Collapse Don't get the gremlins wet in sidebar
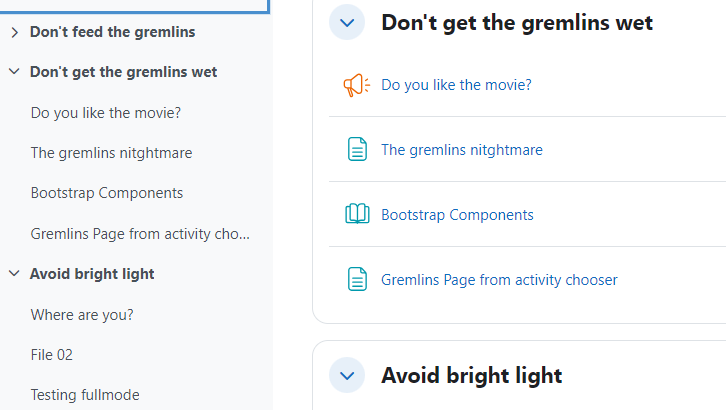This screenshot has height=410, width=726. [x=14, y=72]
